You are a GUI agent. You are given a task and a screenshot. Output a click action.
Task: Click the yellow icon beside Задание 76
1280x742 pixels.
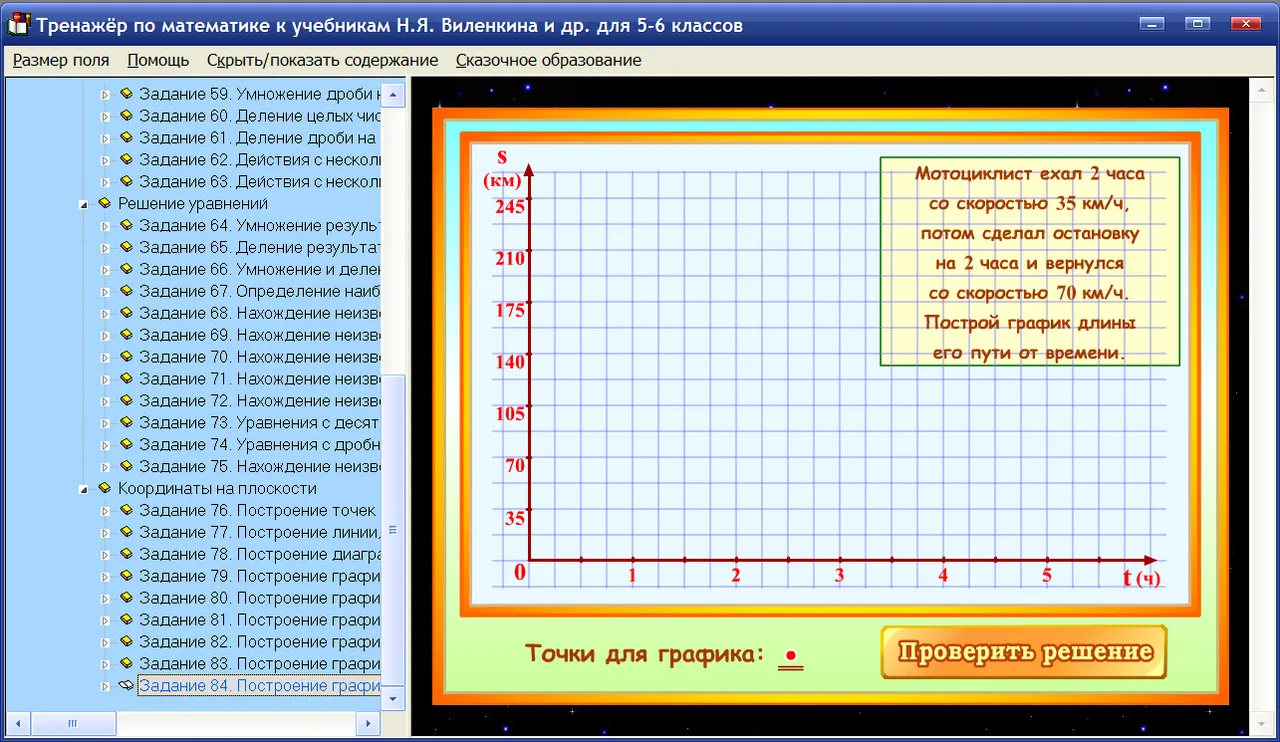(126, 510)
